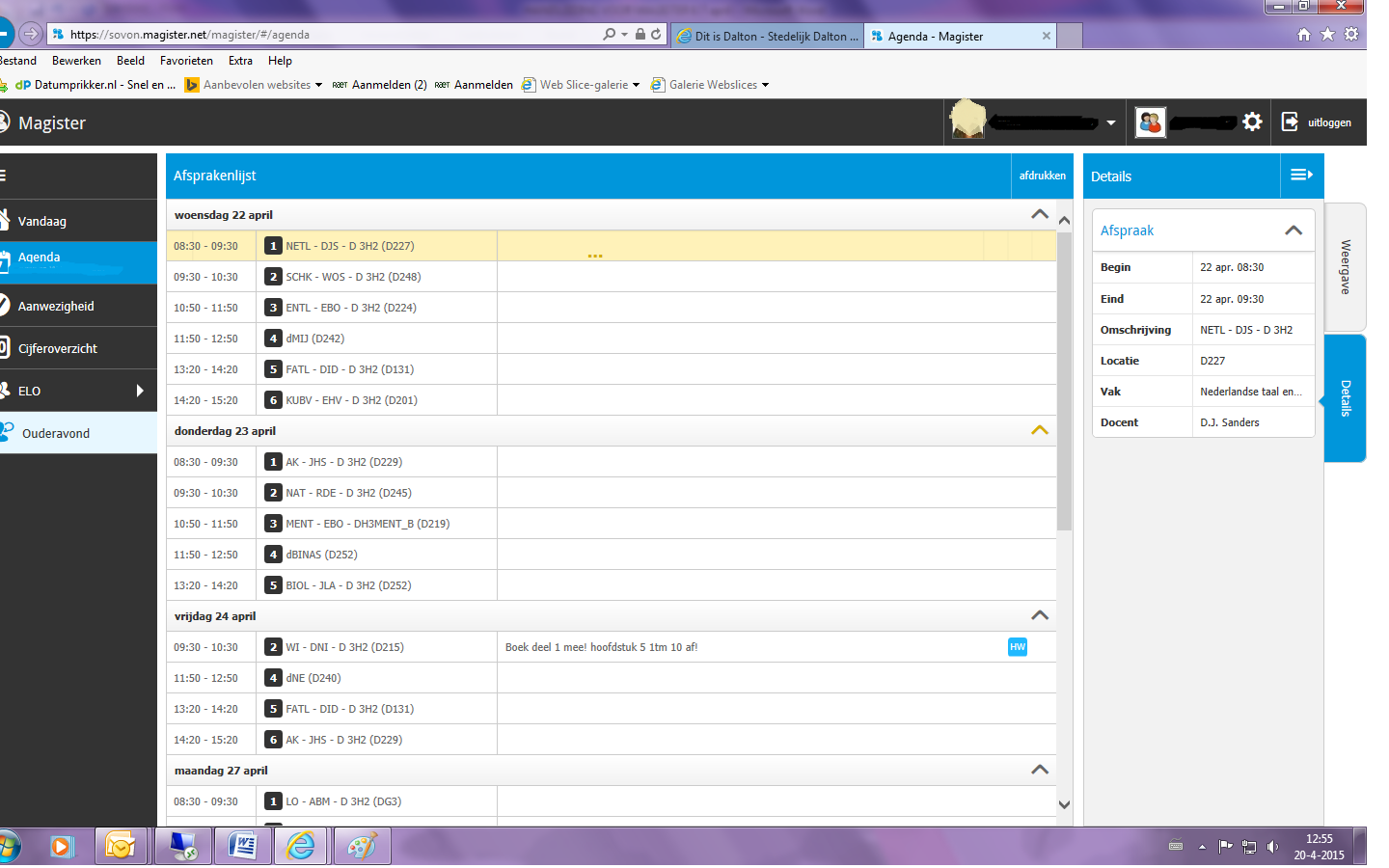Open Paint from the taskbar
This screenshot has height=868, width=1389.
point(362,846)
